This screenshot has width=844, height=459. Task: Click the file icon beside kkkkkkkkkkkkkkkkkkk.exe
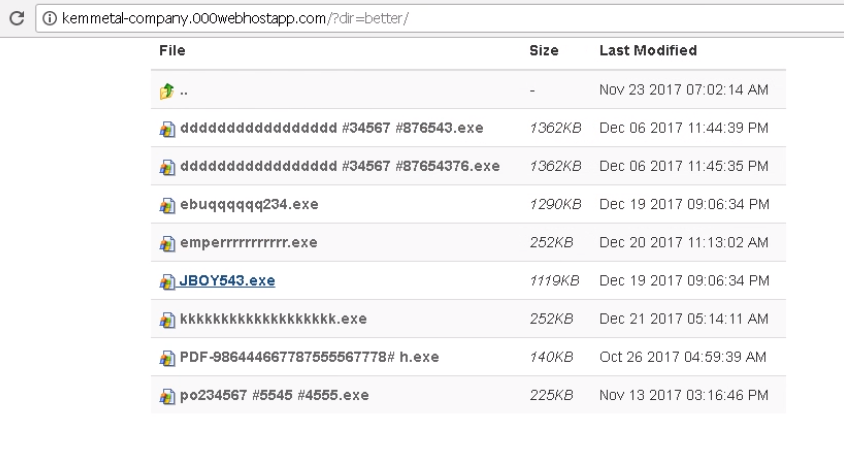[x=167, y=319]
